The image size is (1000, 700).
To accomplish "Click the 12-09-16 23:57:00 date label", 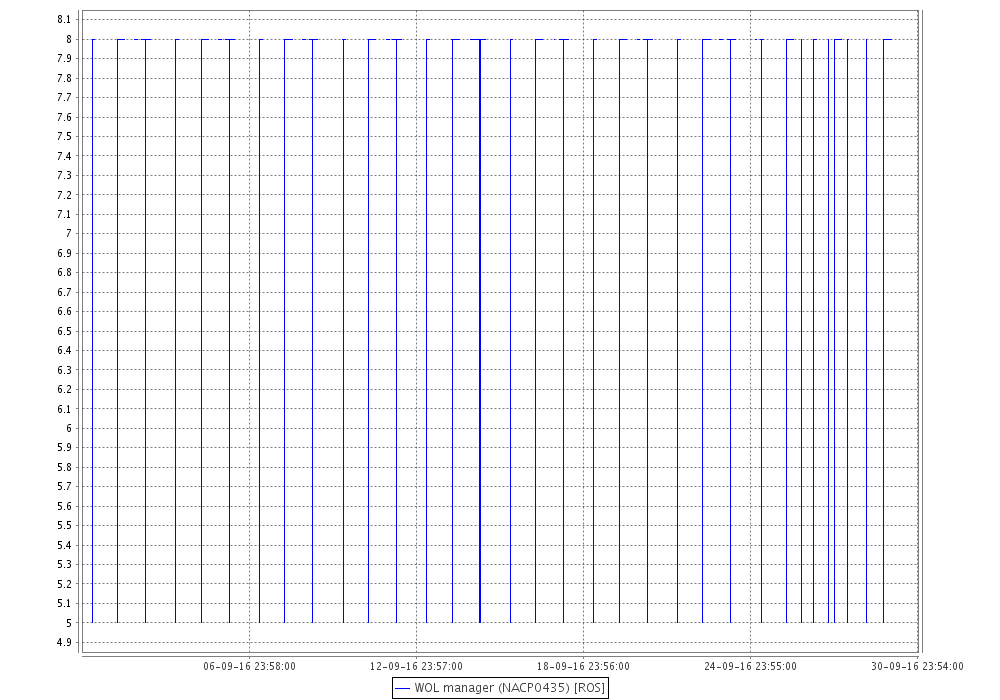I will coord(416,666).
